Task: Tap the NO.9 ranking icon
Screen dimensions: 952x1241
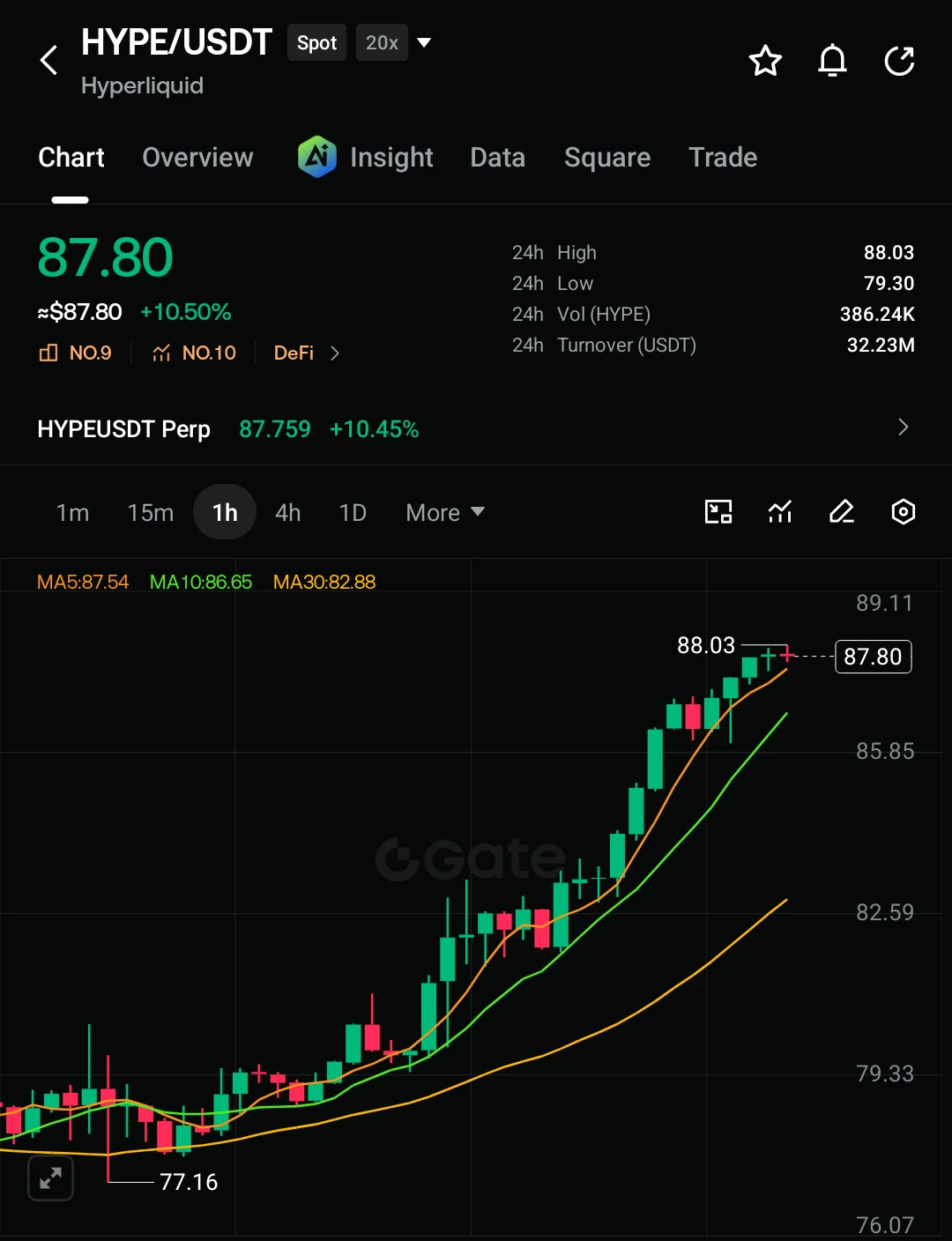Action: [x=48, y=353]
